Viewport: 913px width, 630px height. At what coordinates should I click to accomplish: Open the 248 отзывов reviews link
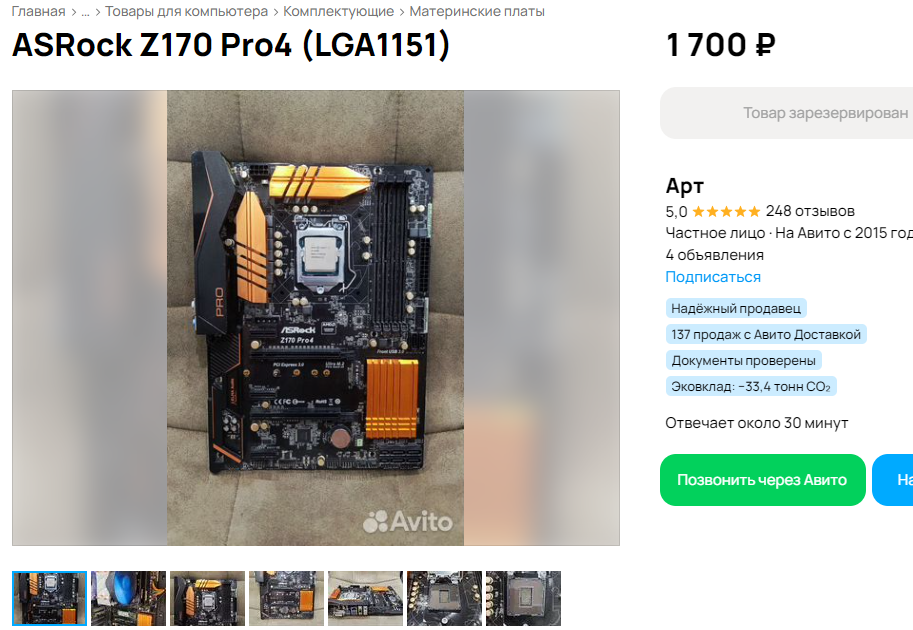(x=810, y=211)
